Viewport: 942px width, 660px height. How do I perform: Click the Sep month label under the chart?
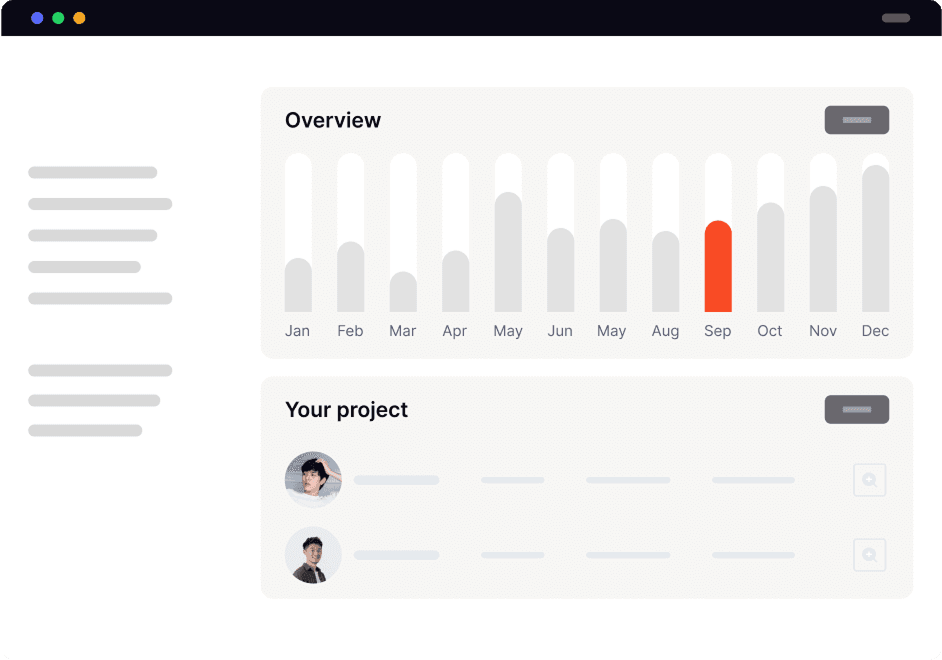tap(717, 331)
